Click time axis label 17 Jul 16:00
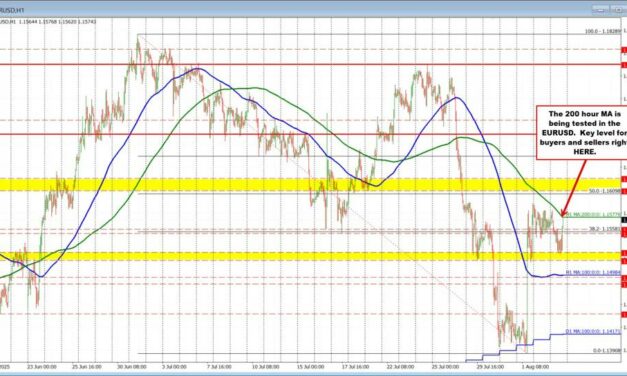The width and height of the screenshot is (627, 376). coord(355,366)
